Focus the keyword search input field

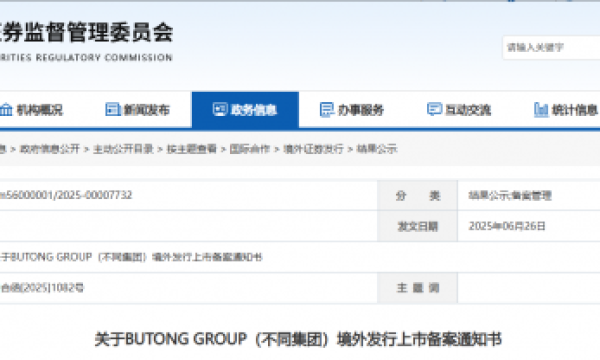click(x=551, y=47)
